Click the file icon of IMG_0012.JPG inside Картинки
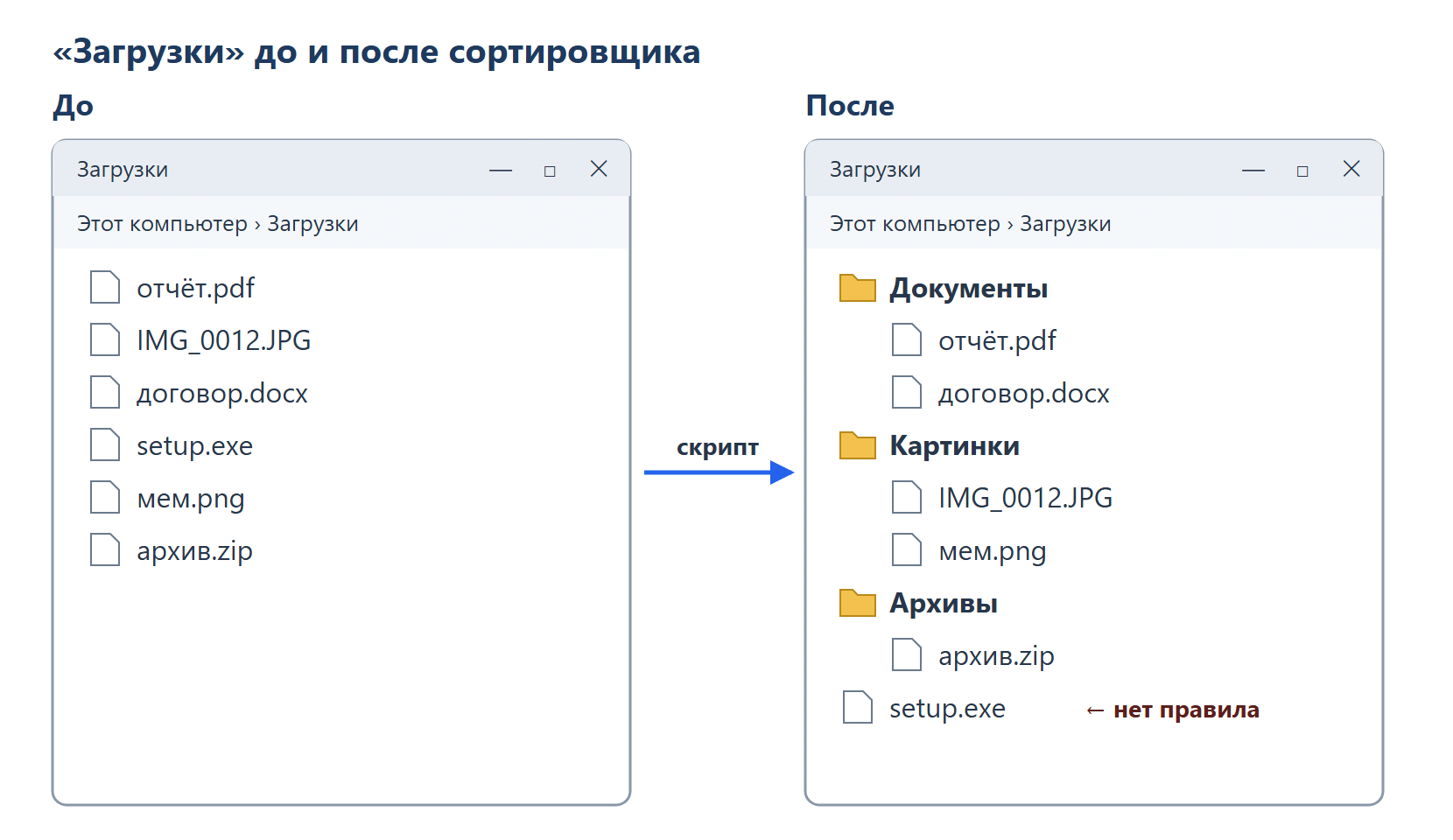This screenshot has height=840, width=1453. (907, 497)
